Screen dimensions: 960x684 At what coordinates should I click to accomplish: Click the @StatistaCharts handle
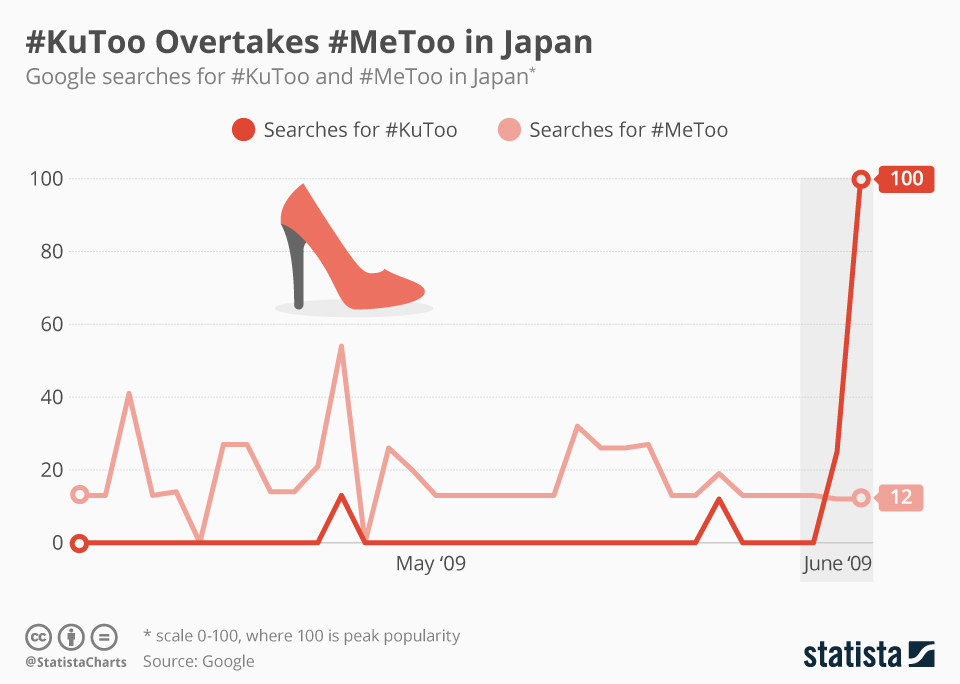76,662
